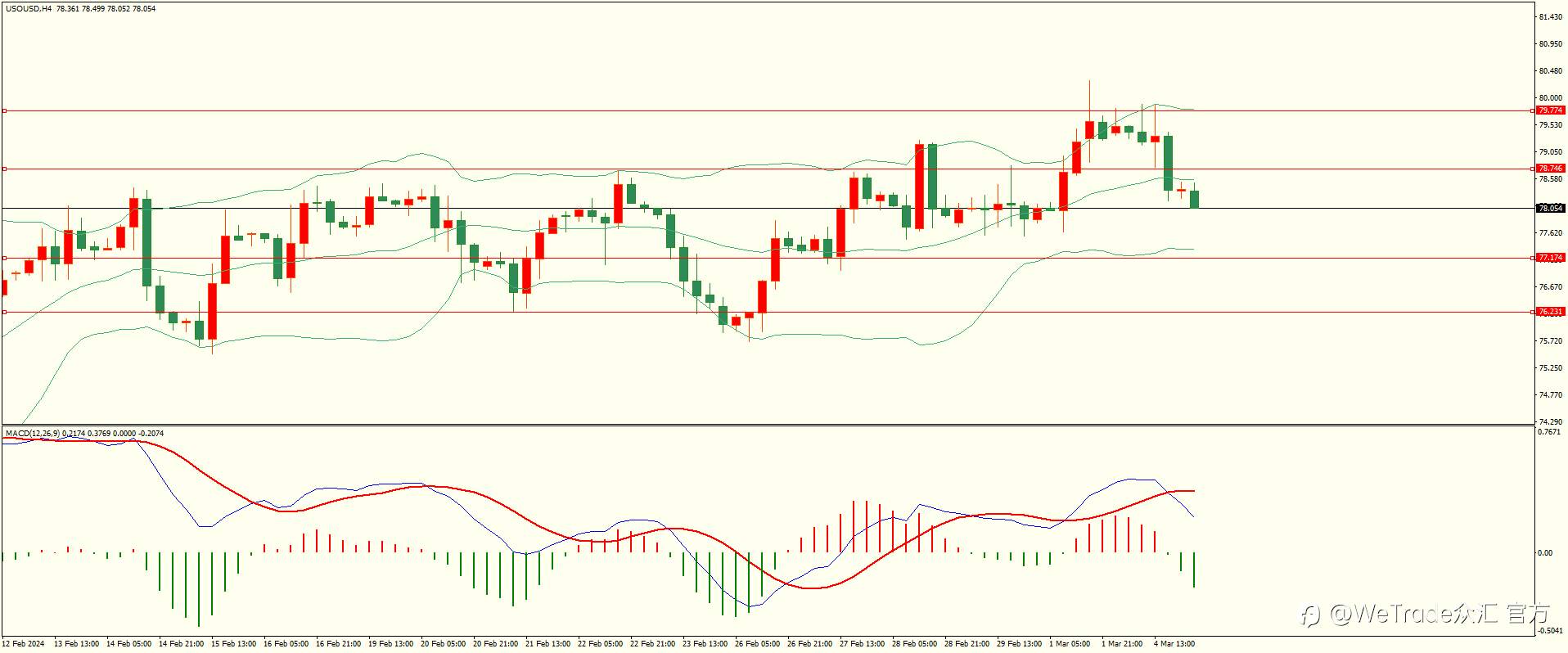Click the red 78.746 price tag
Screen dimensions: 1568x653
[1550, 169]
